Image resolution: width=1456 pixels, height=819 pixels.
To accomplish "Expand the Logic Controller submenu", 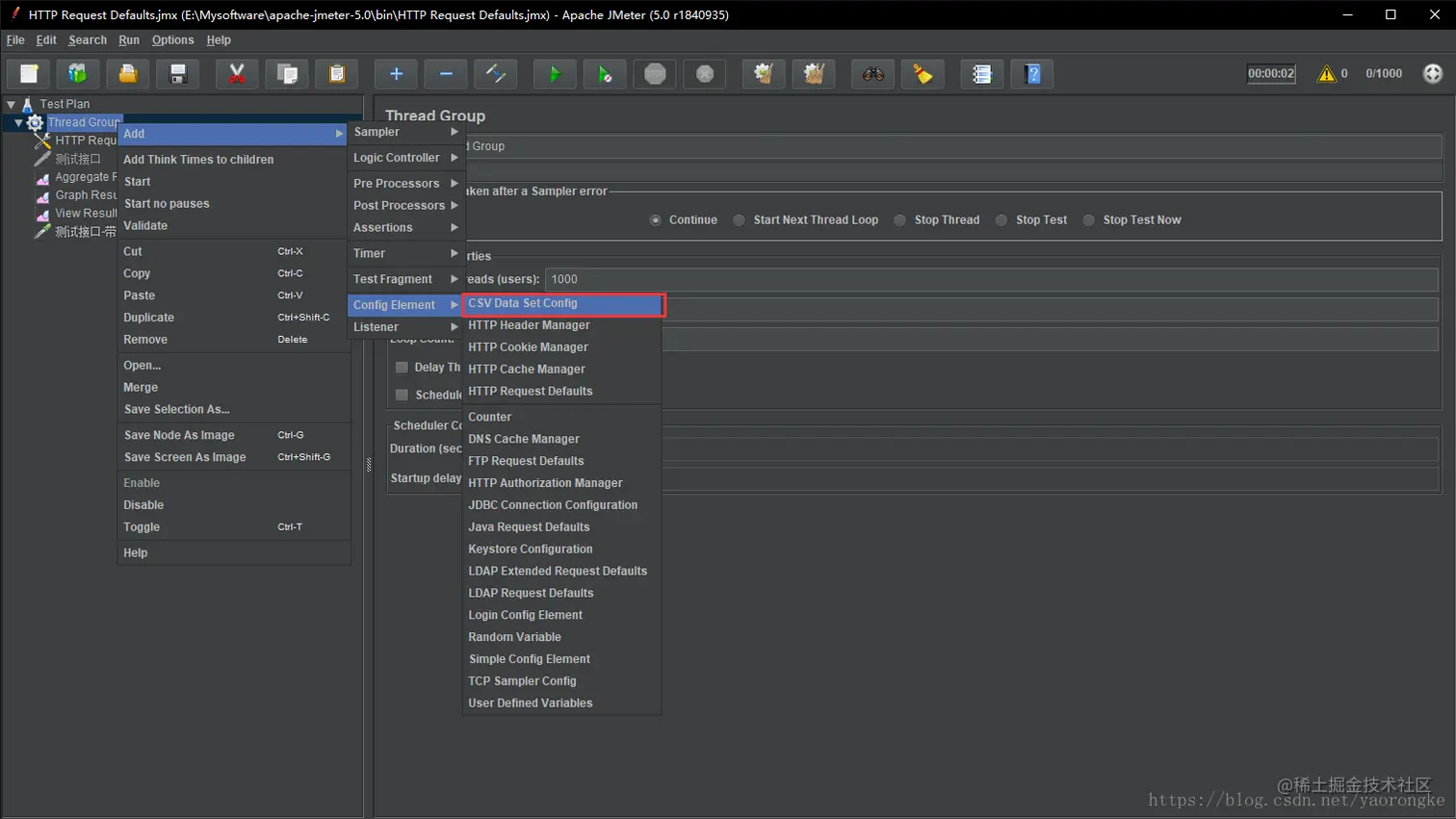I will tap(405, 158).
